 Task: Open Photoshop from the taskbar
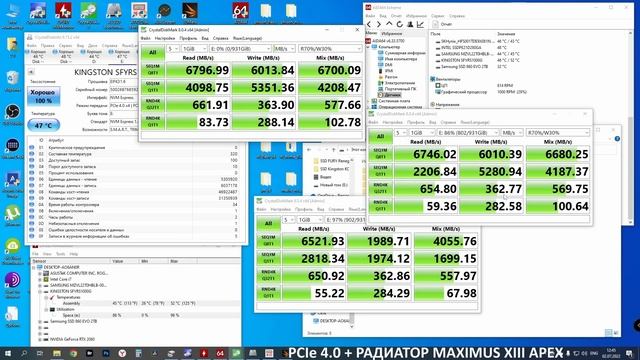pyautogui.click(x=106, y=353)
